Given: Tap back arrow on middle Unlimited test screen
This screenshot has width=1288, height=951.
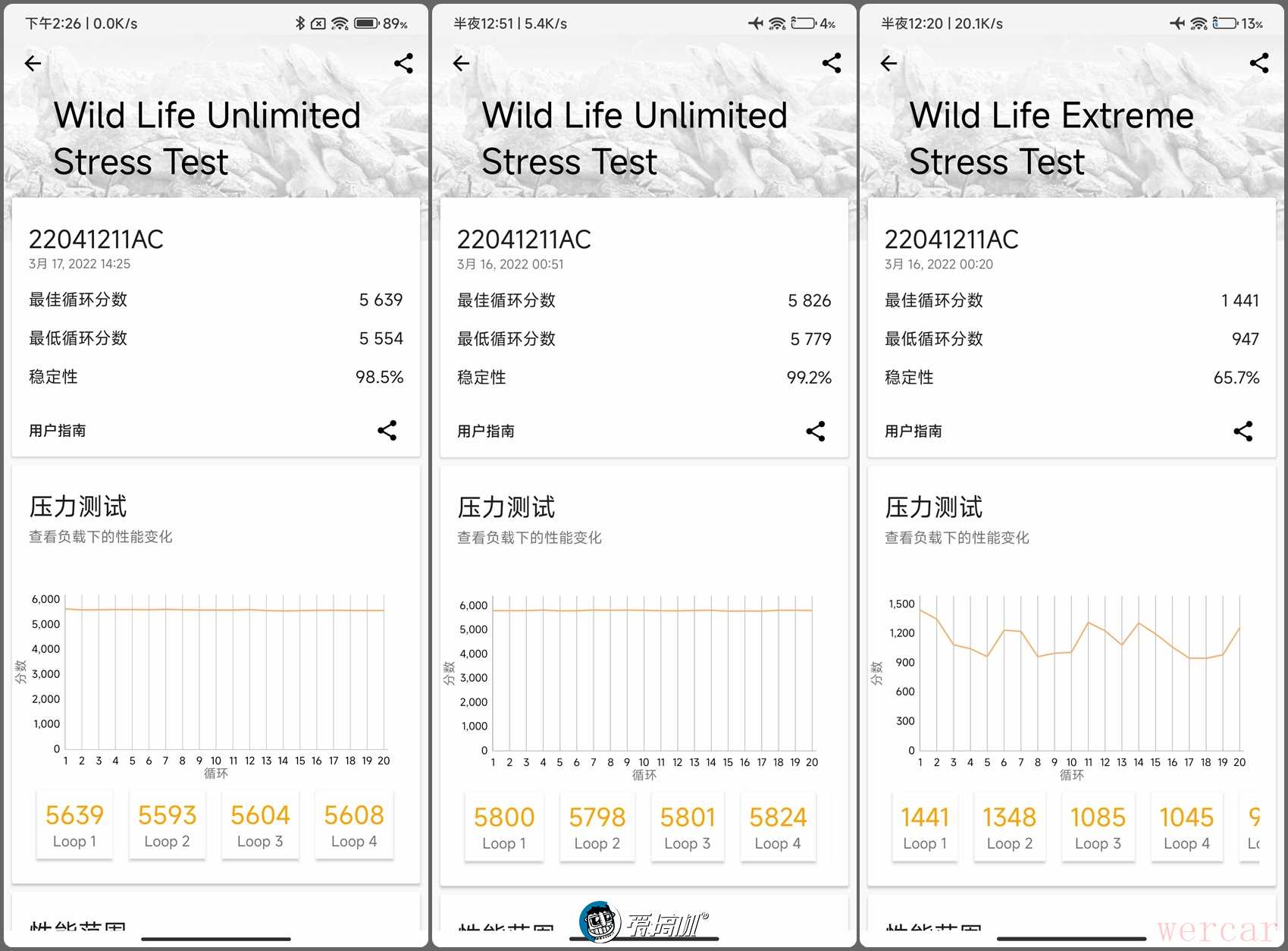Looking at the screenshot, I should pos(461,64).
